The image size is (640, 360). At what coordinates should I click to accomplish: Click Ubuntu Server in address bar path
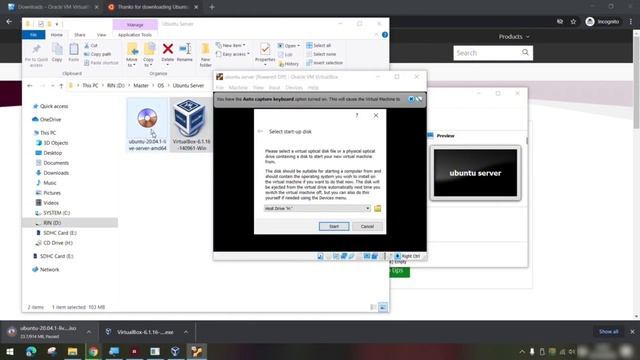point(188,86)
